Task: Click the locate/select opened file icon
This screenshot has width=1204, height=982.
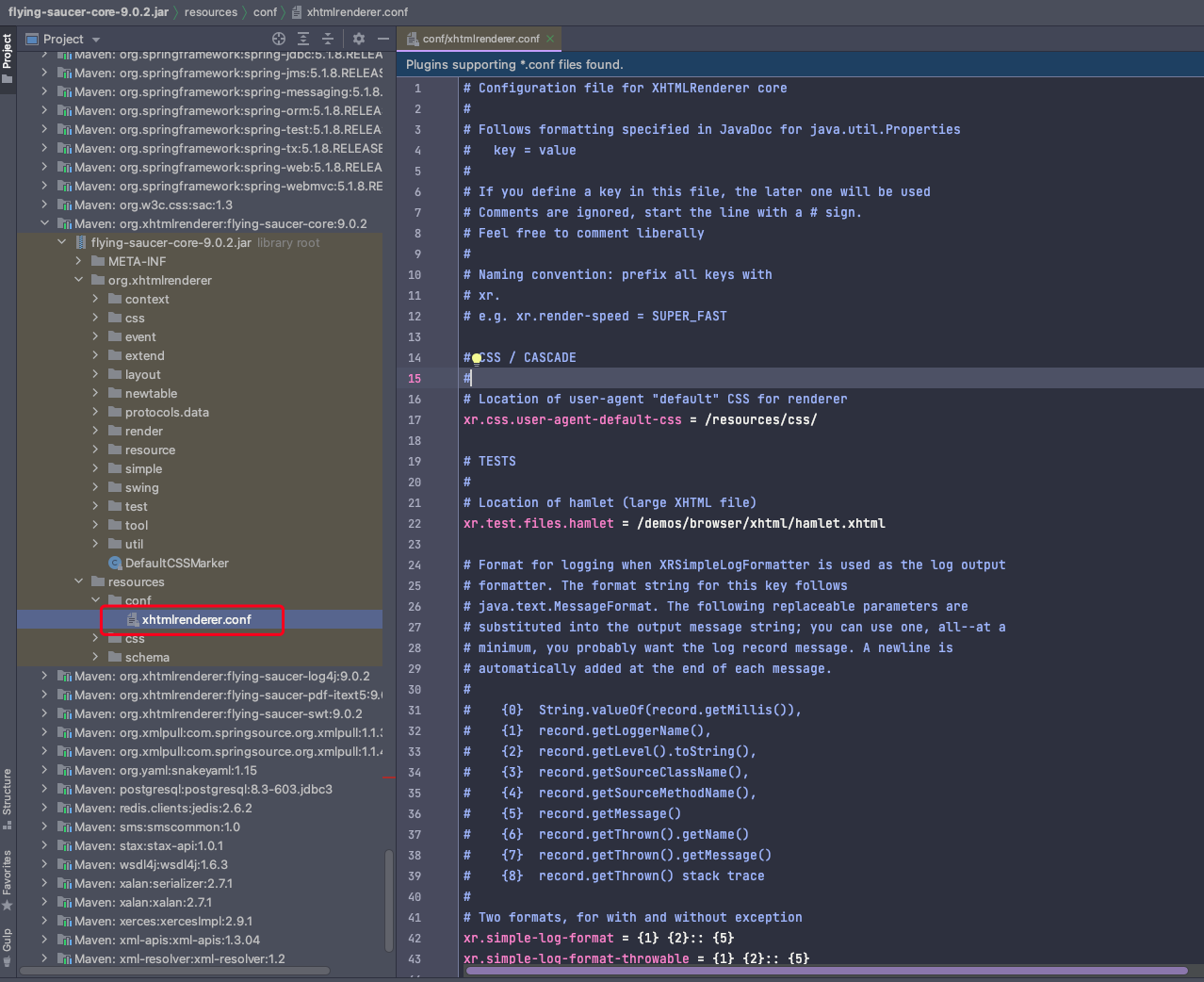Action: [x=278, y=39]
